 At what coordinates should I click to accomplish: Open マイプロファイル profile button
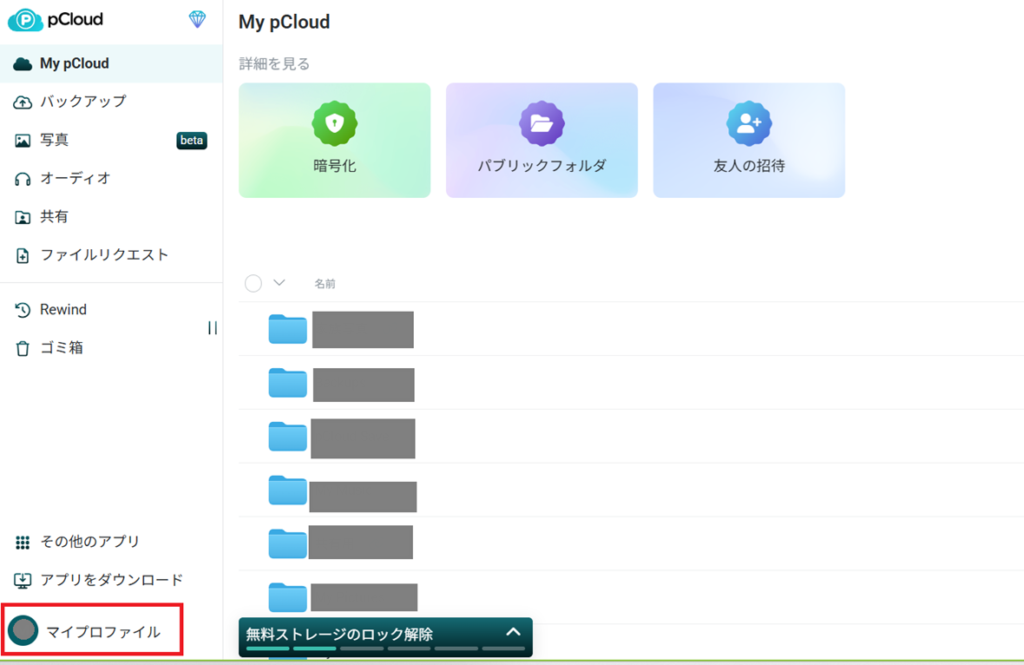click(x=92, y=632)
